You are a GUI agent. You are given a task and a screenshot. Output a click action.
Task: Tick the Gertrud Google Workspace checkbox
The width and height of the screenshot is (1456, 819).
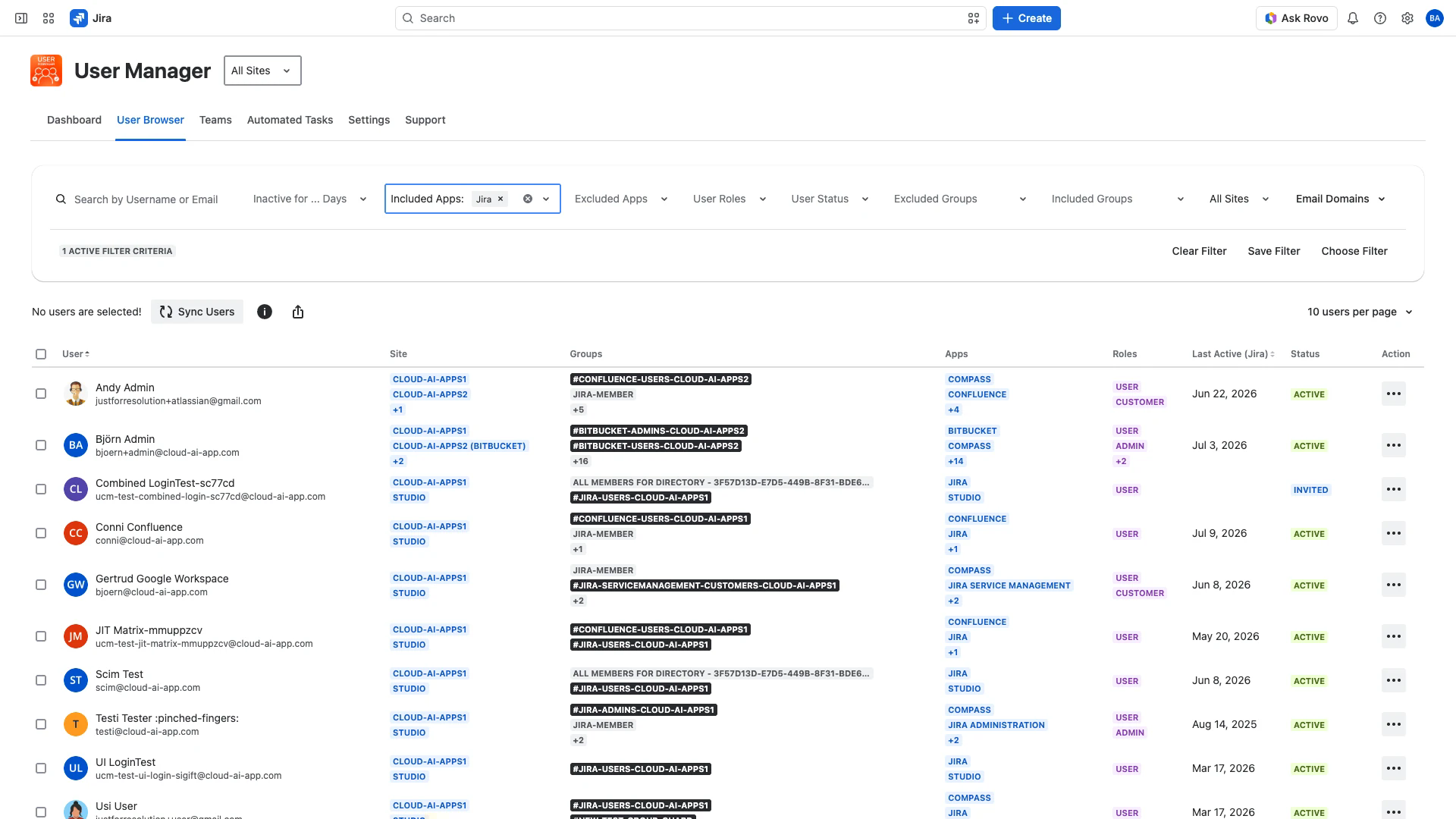(41, 585)
